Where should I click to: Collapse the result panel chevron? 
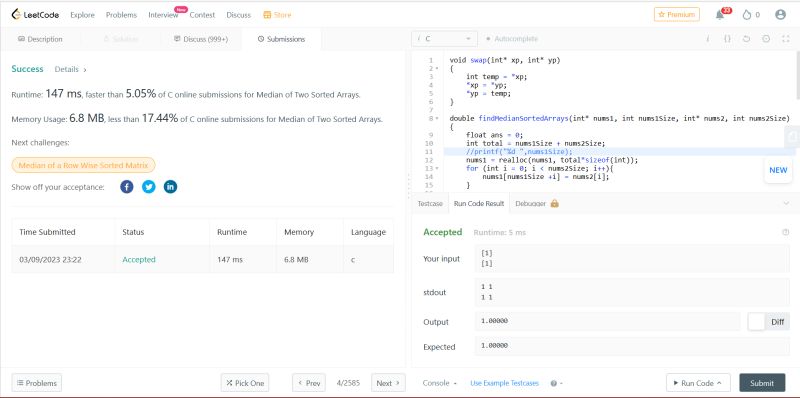[786, 203]
